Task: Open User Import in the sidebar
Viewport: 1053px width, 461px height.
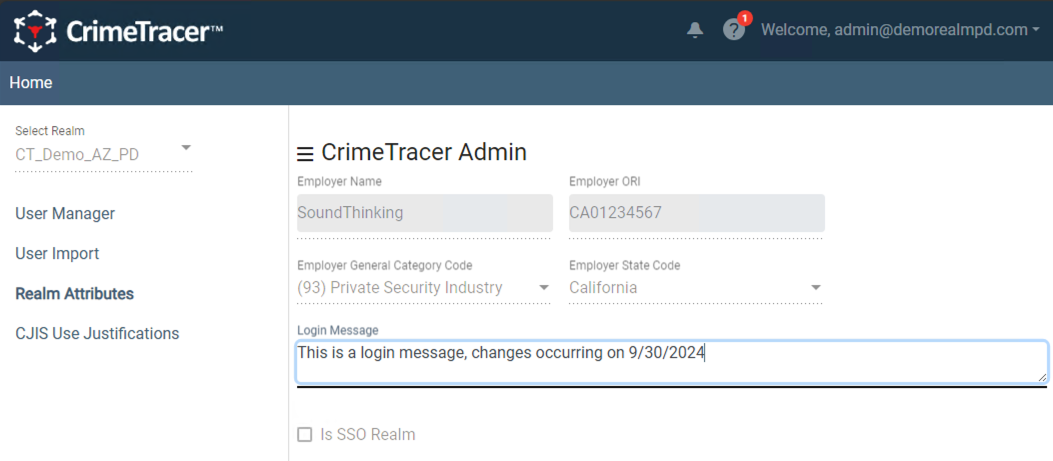Action: (57, 254)
